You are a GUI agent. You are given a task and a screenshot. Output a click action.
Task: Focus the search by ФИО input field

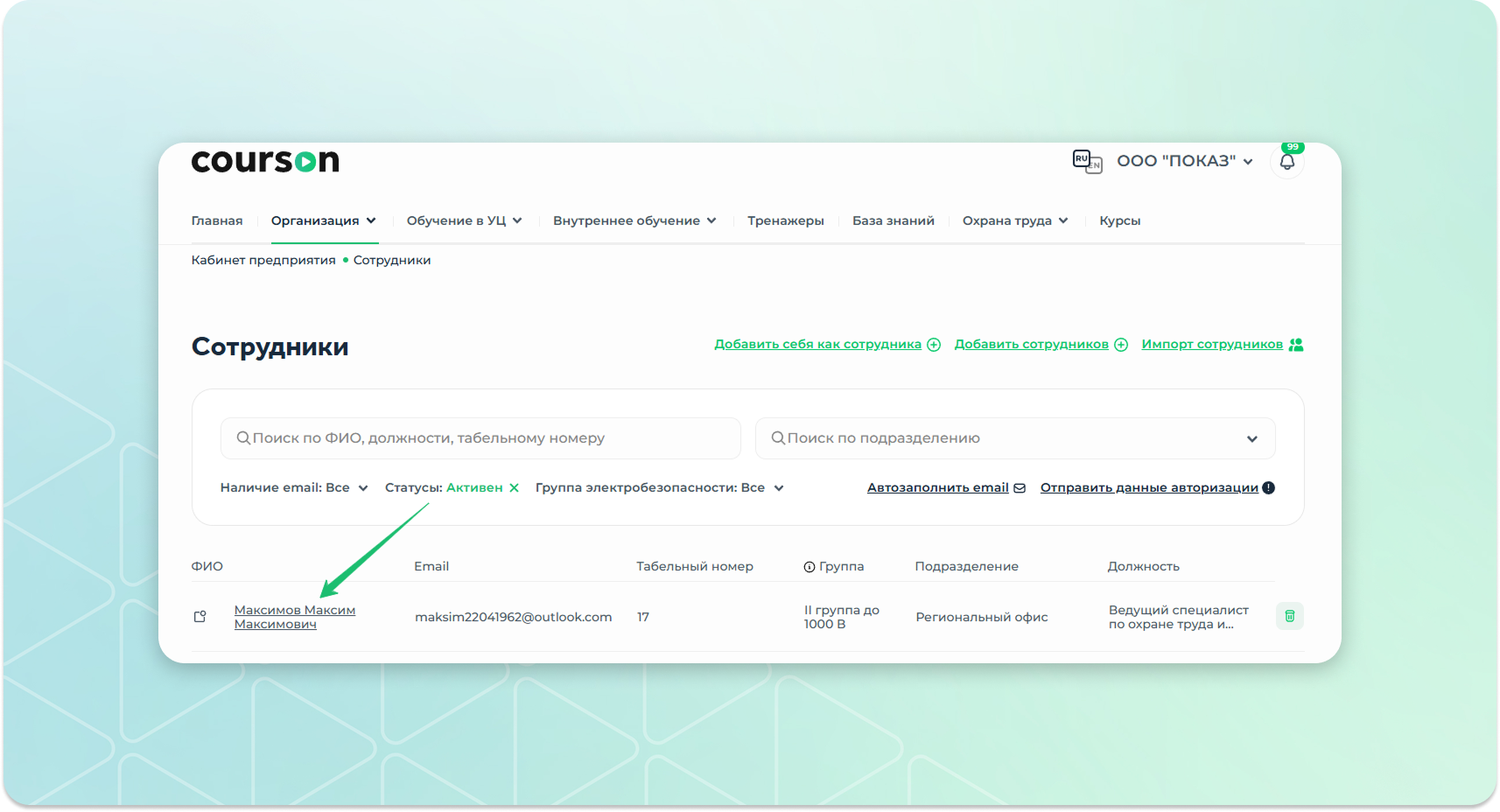(x=481, y=438)
